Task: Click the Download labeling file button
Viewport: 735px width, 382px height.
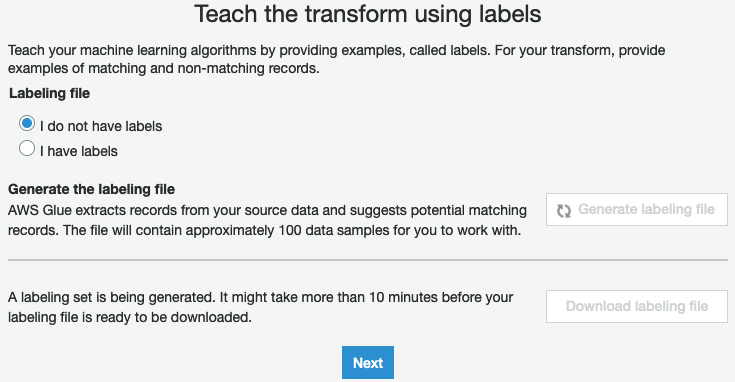Action: 637,306
